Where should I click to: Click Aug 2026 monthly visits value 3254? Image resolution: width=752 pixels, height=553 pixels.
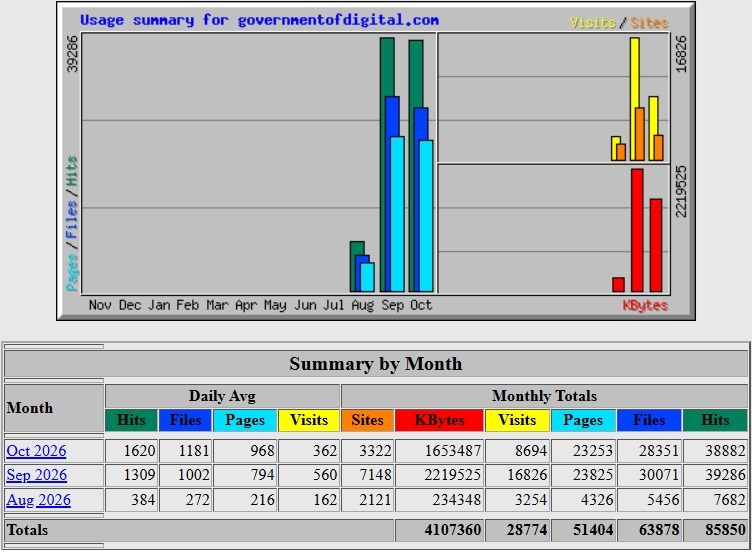point(531,500)
